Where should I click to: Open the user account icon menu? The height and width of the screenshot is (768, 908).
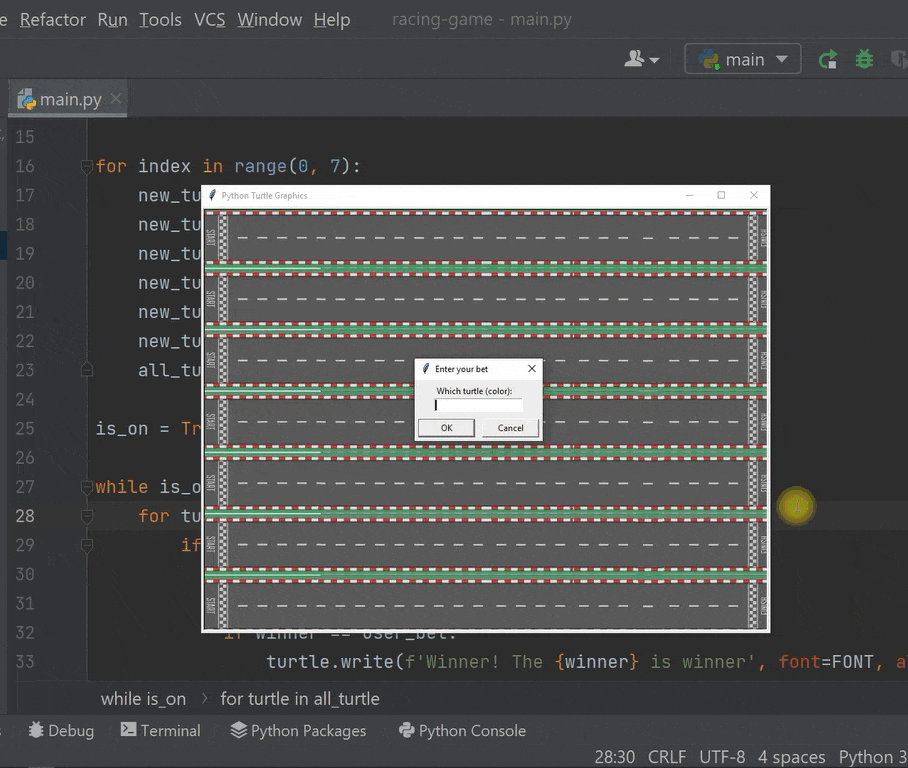point(641,60)
